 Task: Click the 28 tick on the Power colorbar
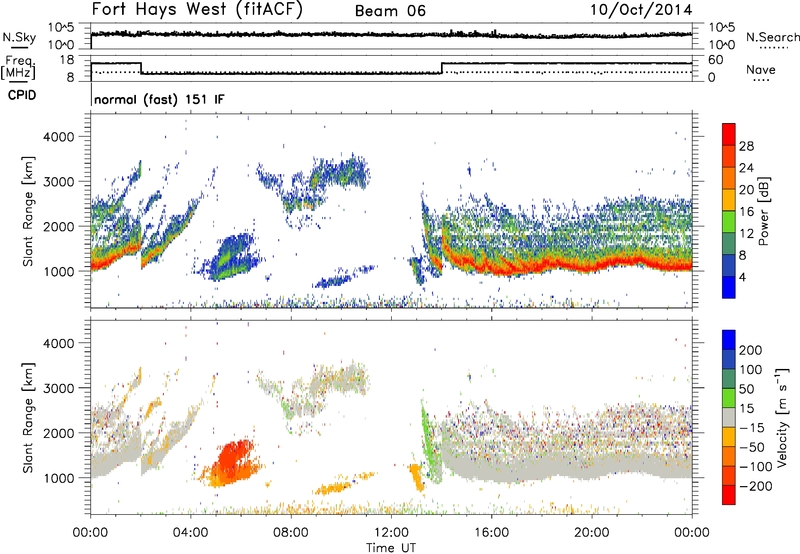click(746, 146)
